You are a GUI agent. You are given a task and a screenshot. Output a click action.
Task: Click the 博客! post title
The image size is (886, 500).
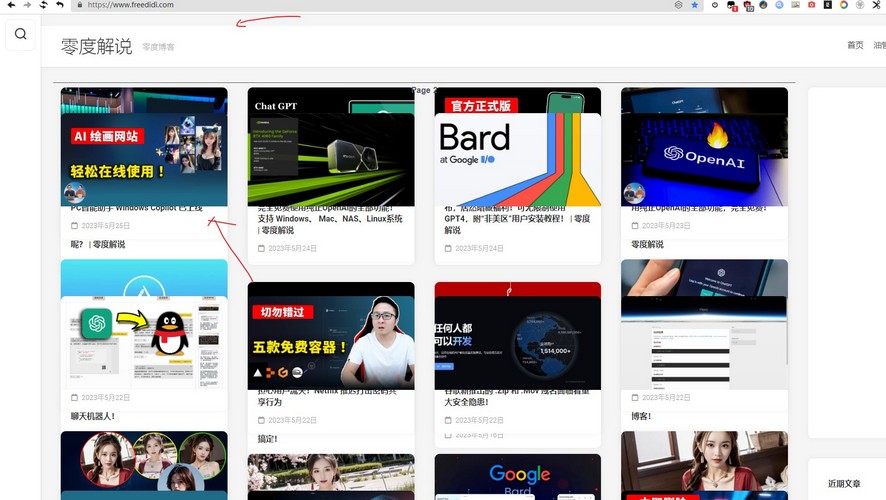coord(641,416)
